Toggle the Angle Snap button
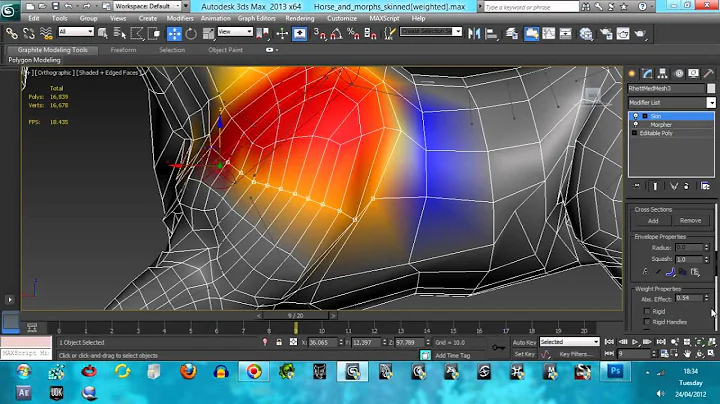 pyautogui.click(x=336, y=33)
